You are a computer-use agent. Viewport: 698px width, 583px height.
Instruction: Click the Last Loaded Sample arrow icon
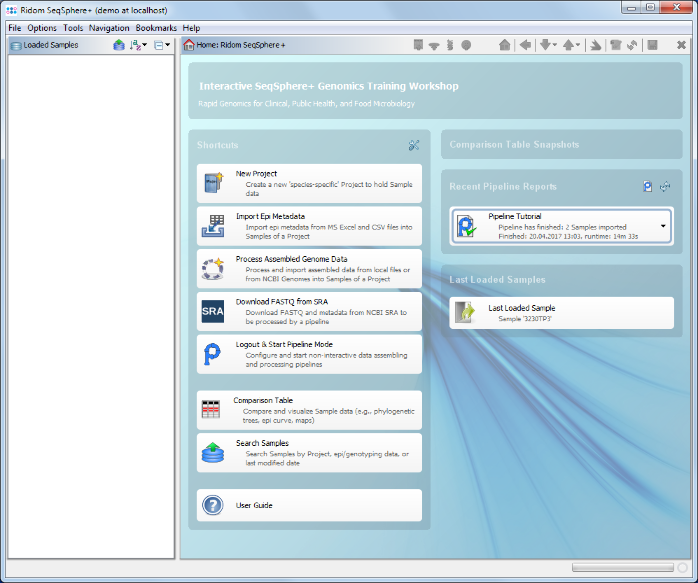point(466,312)
